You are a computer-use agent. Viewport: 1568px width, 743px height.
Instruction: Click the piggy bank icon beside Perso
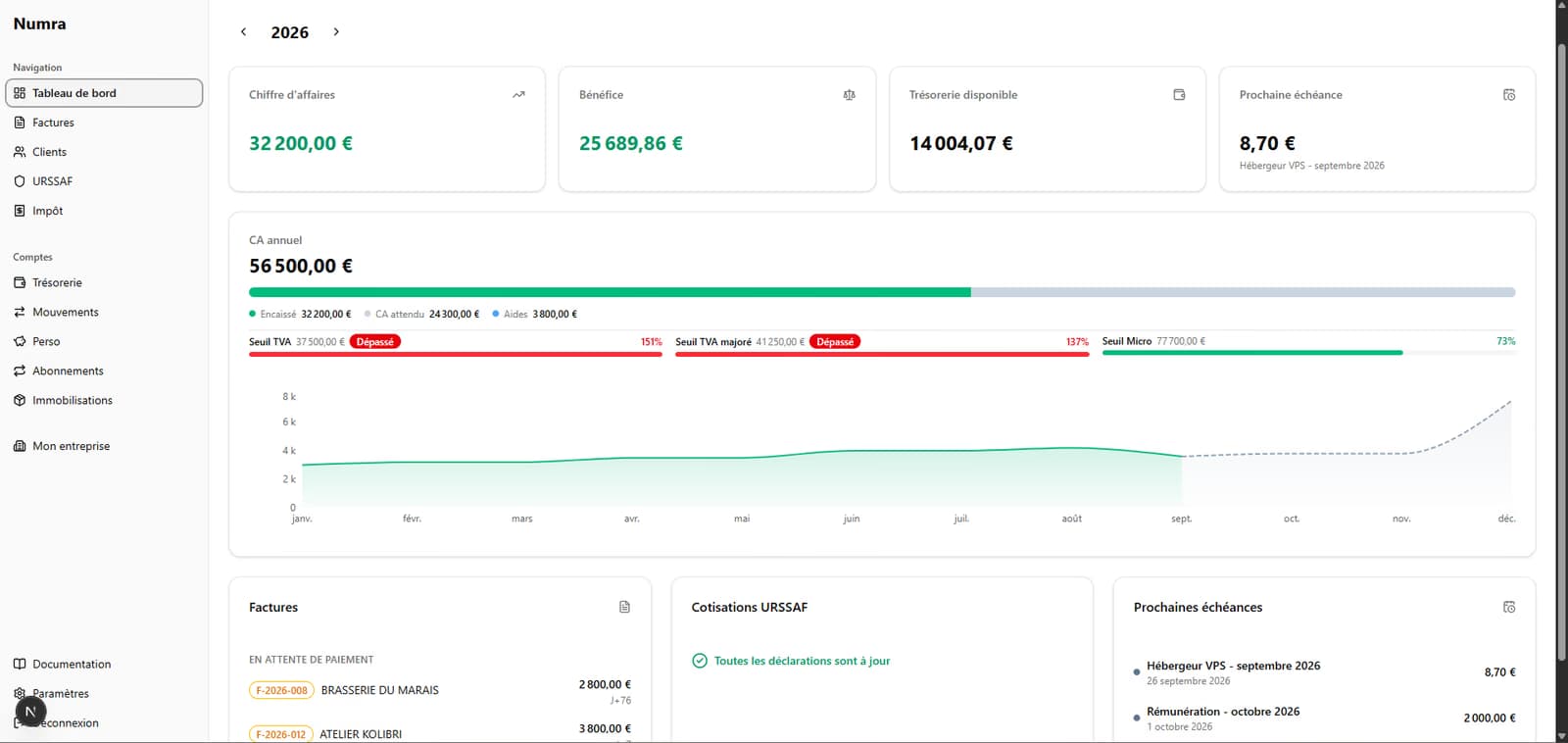[x=20, y=341]
